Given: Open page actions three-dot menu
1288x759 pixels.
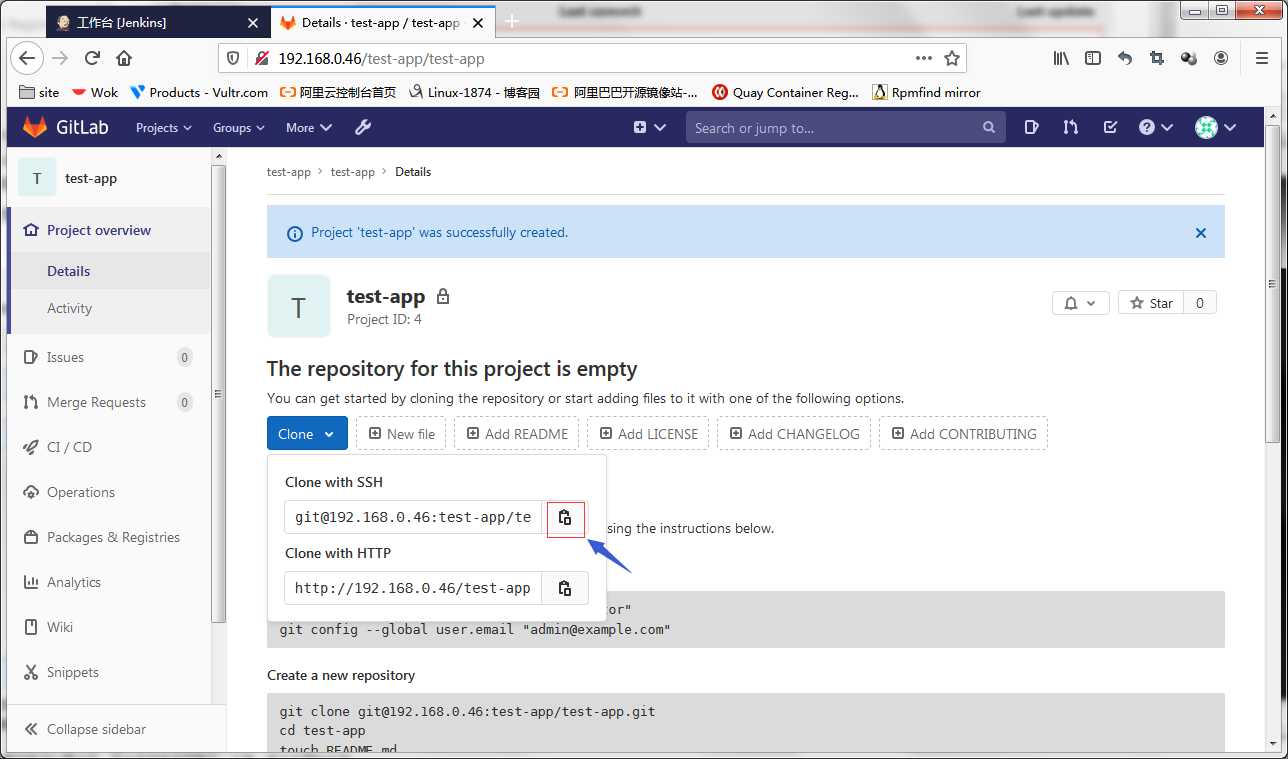Looking at the screenshot, I should [924, 58].
